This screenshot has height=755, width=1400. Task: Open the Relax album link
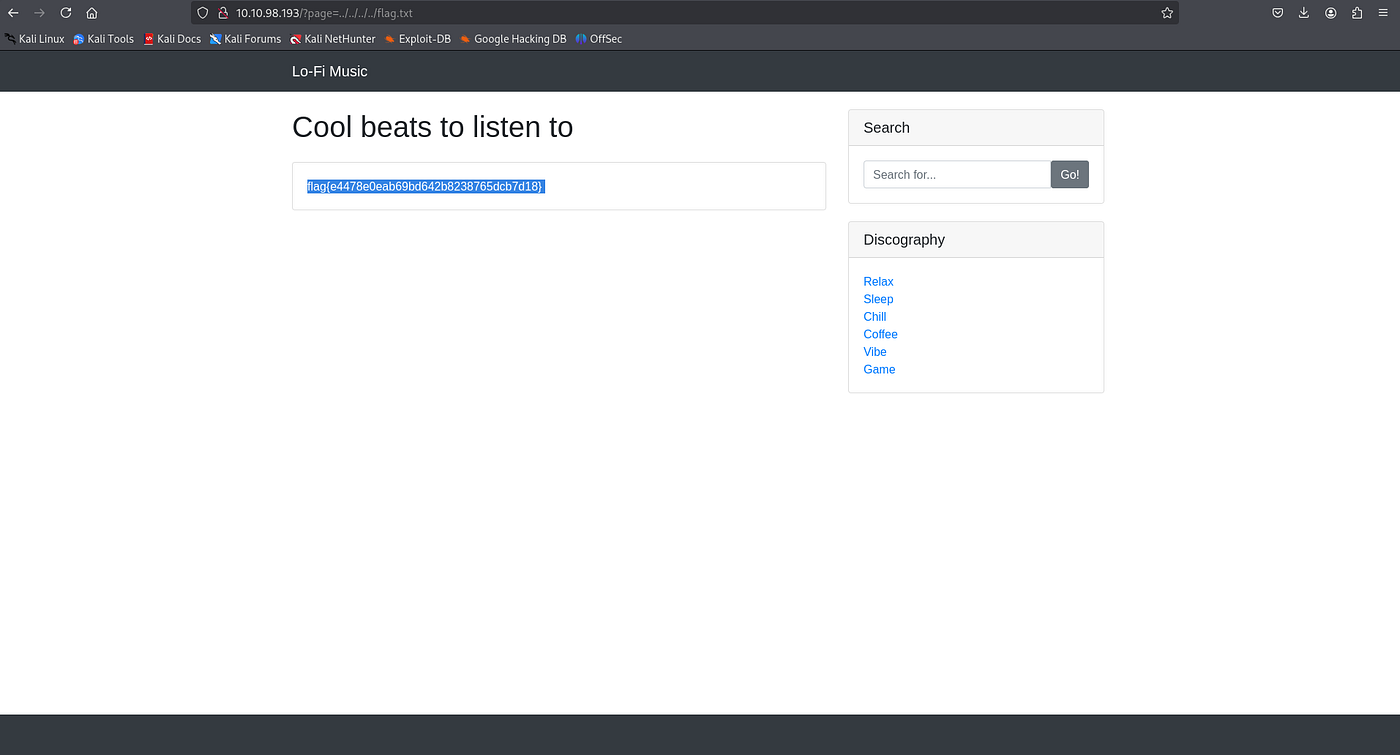click(878, 281)
